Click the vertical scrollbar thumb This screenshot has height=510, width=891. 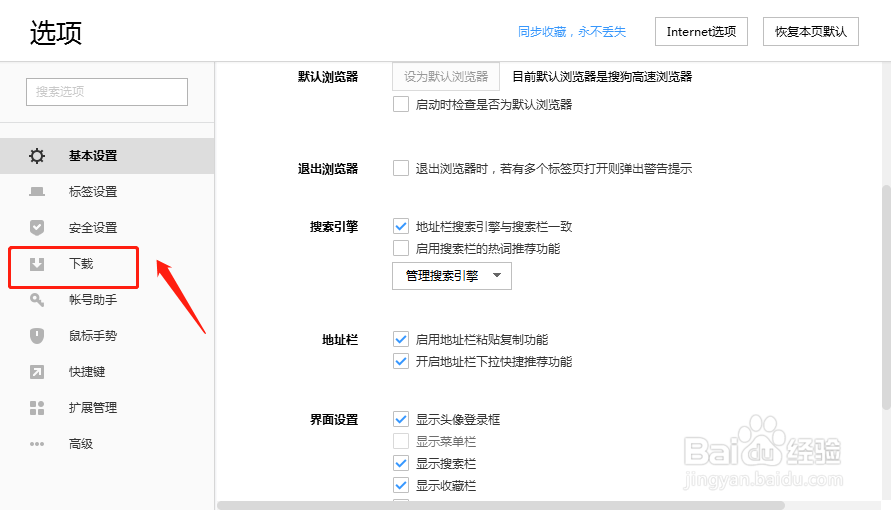click(x=886, y=296)
